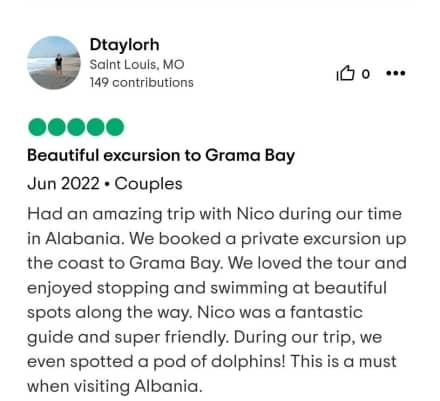Click the second green rating bubble
Viewport: 440px width, 401px height.
[x=56, y=127]
